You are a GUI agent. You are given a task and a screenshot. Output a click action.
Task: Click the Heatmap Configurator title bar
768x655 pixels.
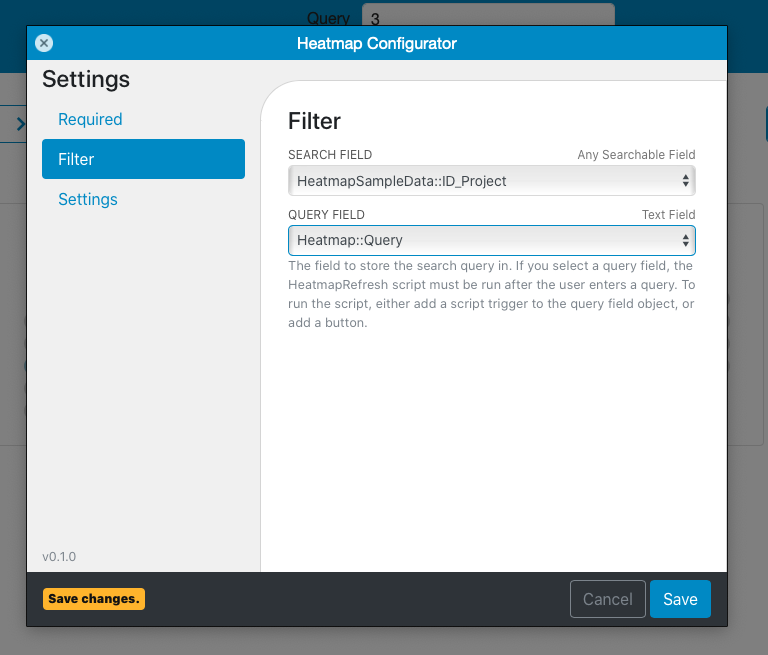coord(377,43)
